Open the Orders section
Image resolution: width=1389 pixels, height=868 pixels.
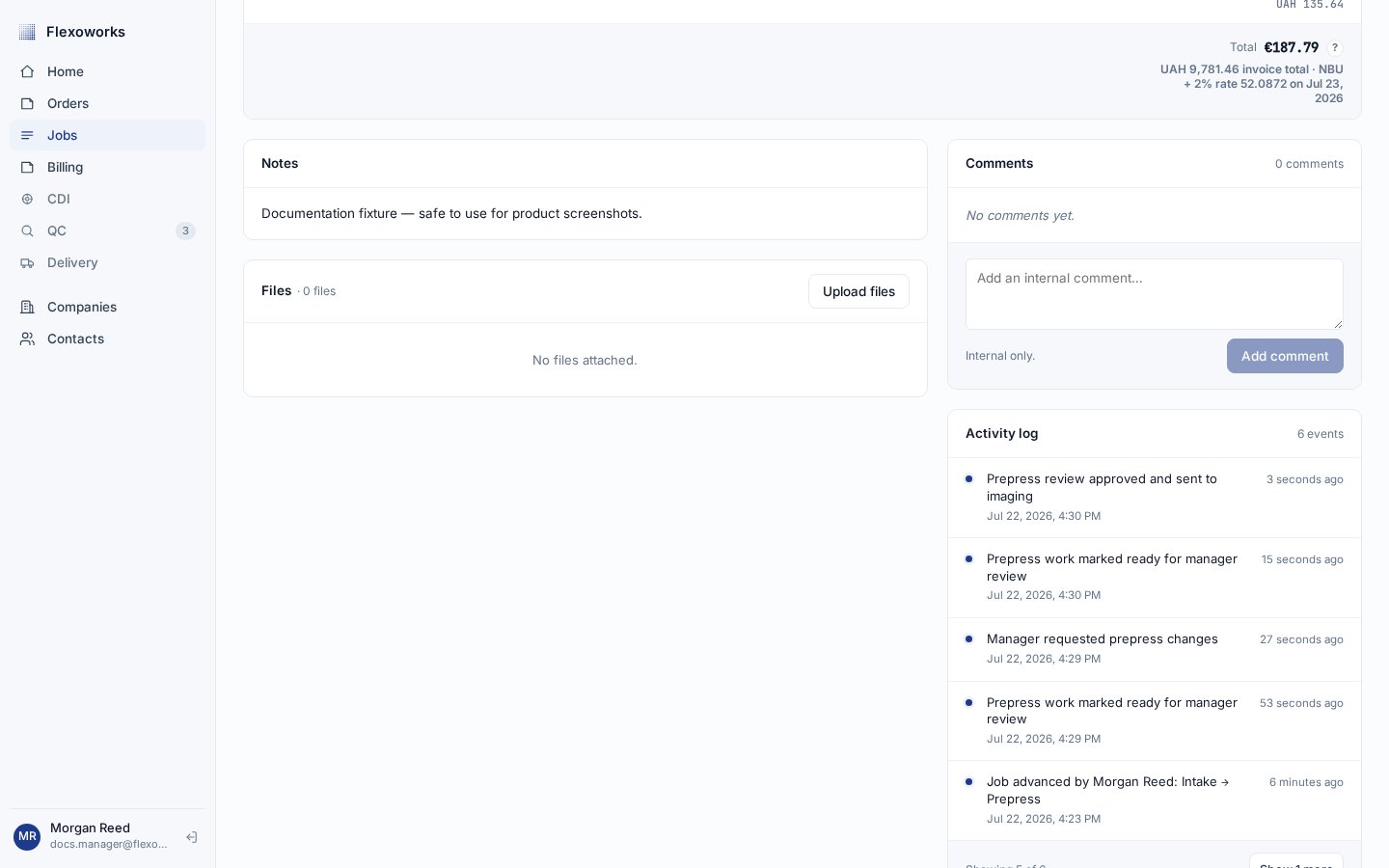pyautogui.click(x=107, y=103)
